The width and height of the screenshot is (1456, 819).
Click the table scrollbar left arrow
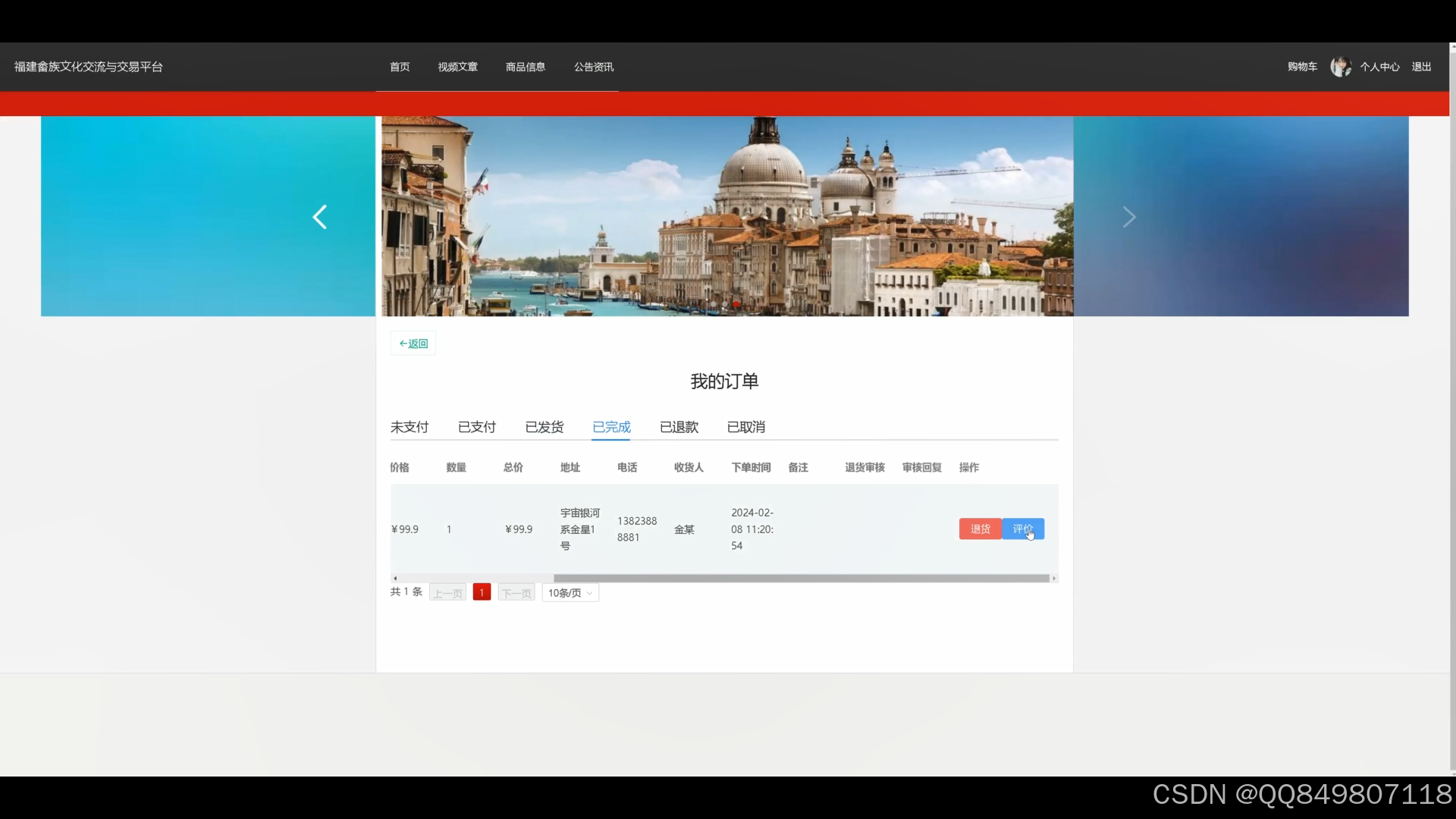pyautogui.click(x=395, y=579)
